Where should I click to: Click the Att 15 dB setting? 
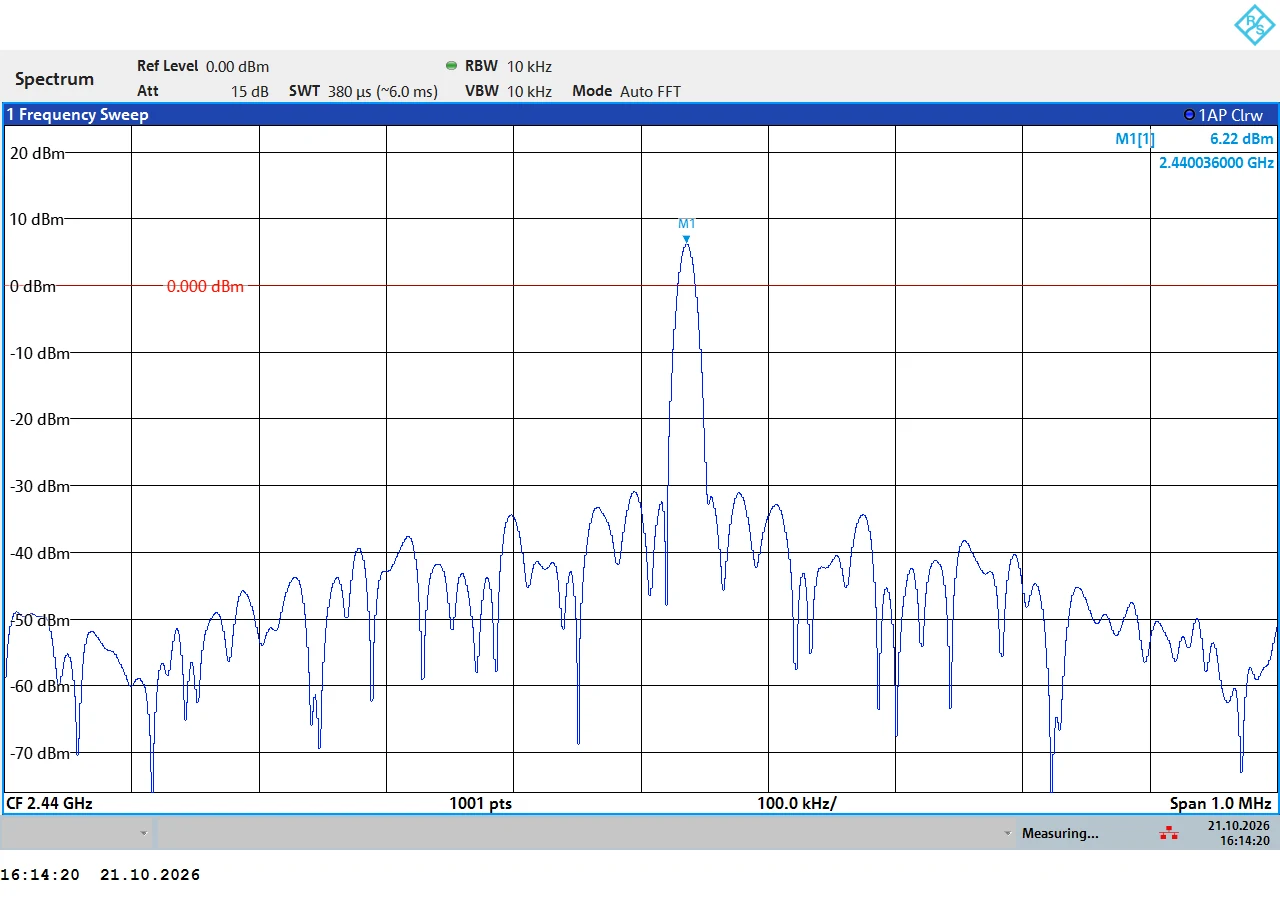tap(203, 91)
